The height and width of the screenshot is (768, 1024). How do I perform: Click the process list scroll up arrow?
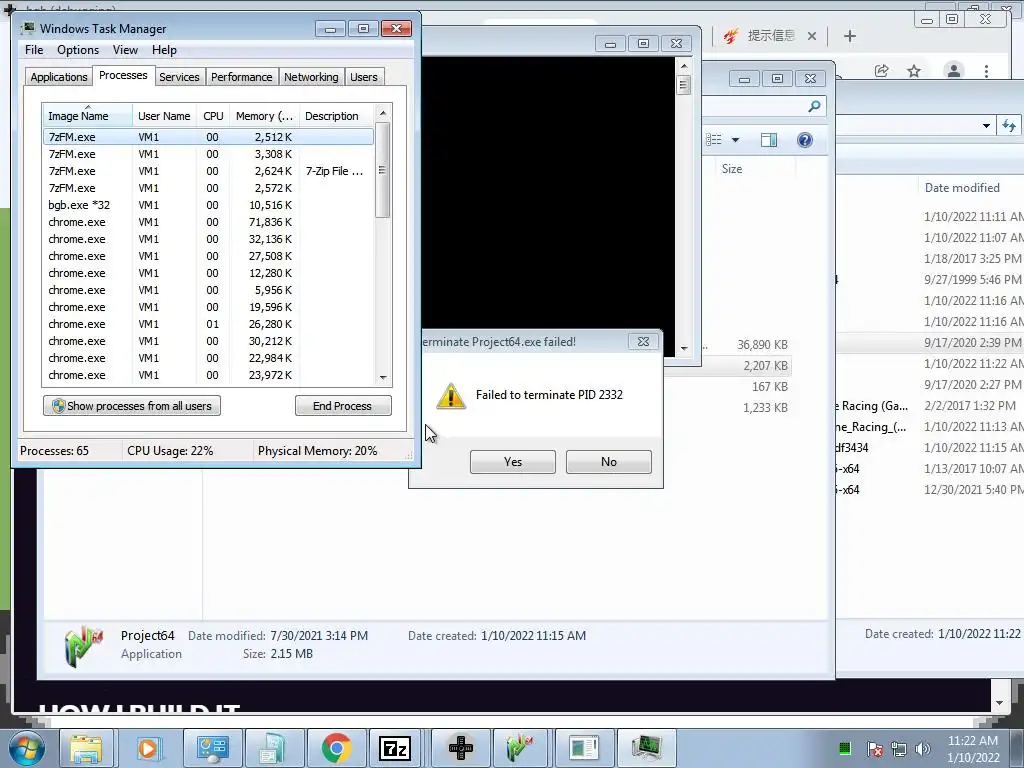383,114
